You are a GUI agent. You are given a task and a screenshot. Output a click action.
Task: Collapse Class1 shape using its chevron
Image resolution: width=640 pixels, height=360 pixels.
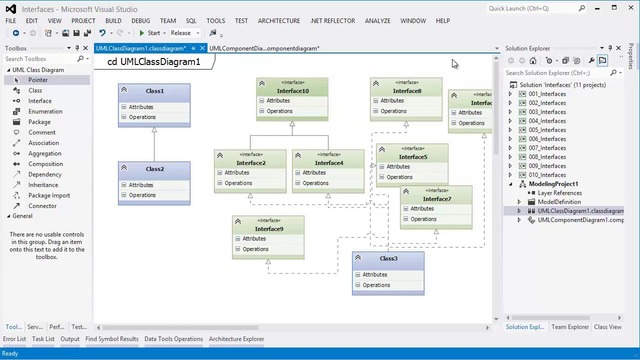(124, 90)
